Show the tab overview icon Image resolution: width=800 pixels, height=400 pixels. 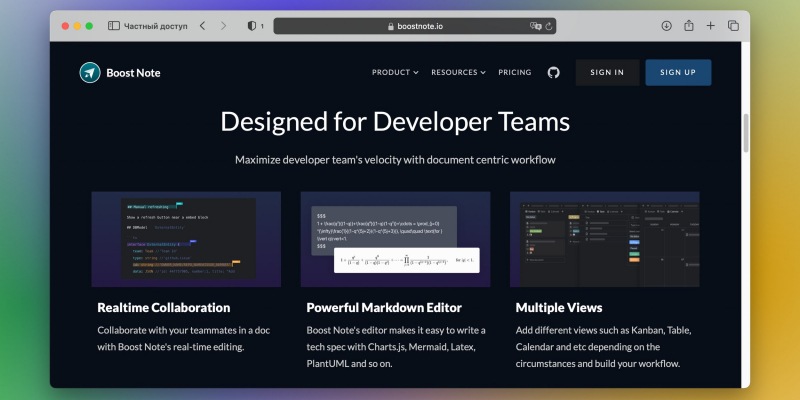(x=733, y=26)
